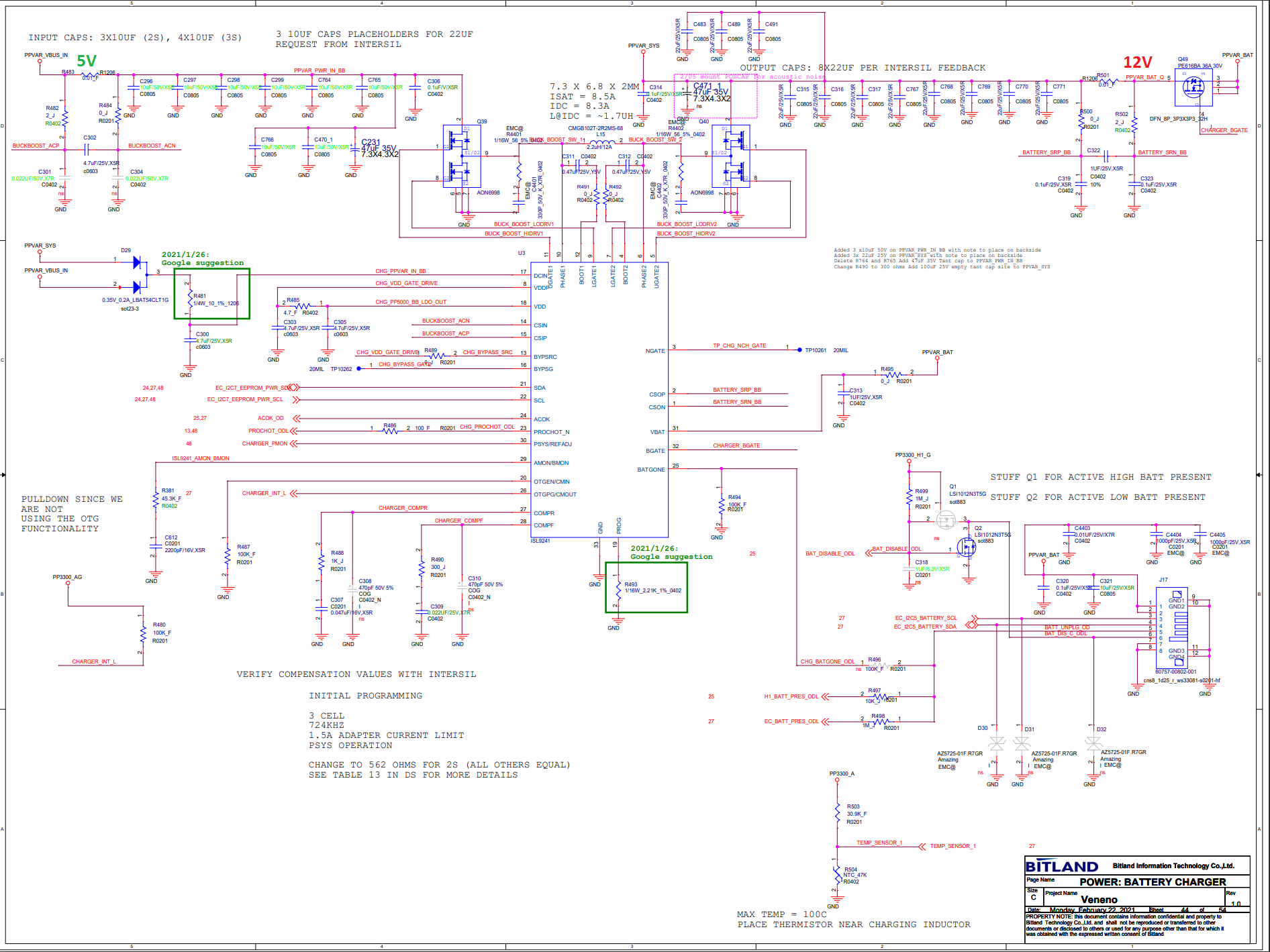The width and height of the screenshot is (1270, 952).
Task: Click the L15 inductor symbol
Action: point(601,142)
